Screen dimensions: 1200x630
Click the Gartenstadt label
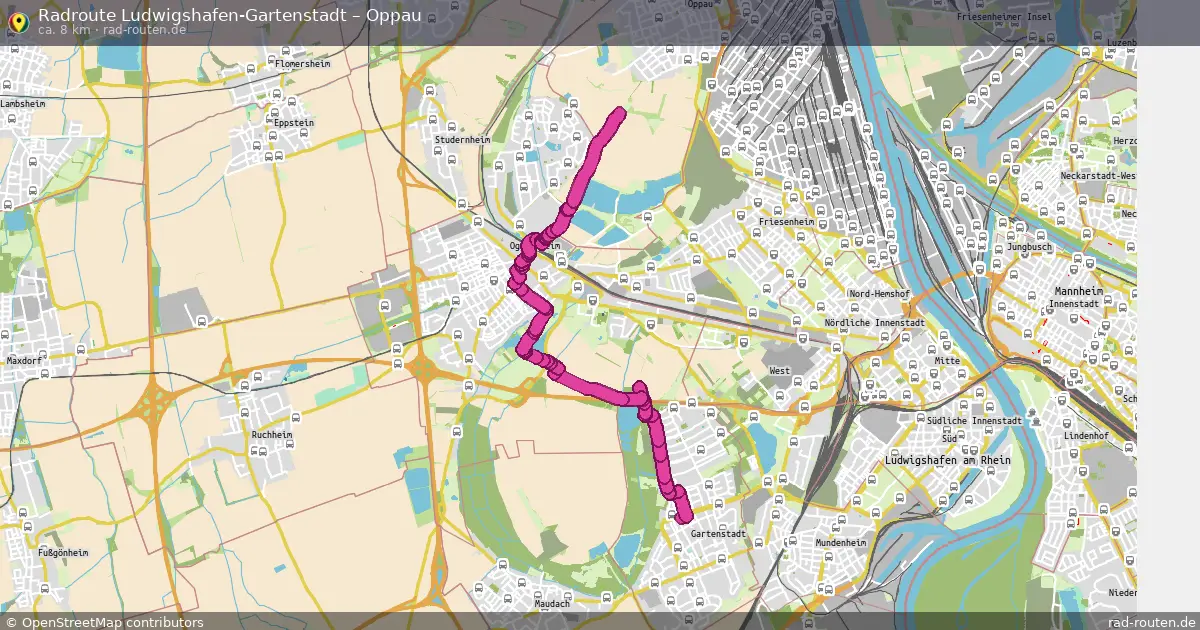(x=718, y=534)
